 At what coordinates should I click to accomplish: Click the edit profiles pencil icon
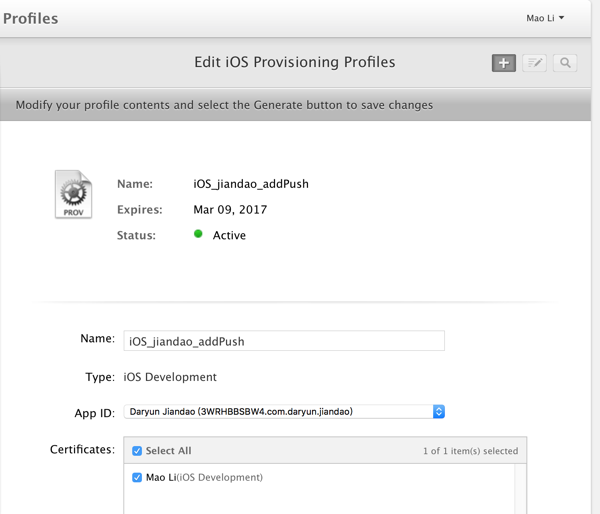(535, 63)
